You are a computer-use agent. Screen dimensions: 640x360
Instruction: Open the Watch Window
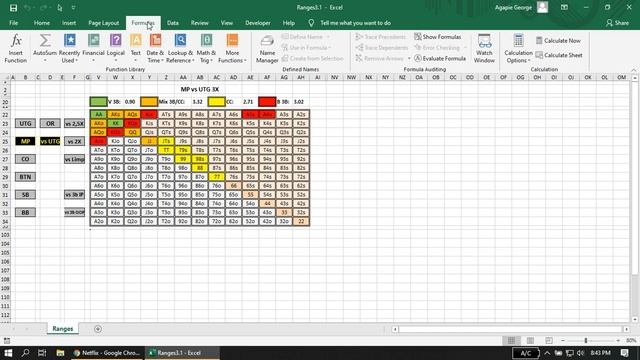coord(484,48)
